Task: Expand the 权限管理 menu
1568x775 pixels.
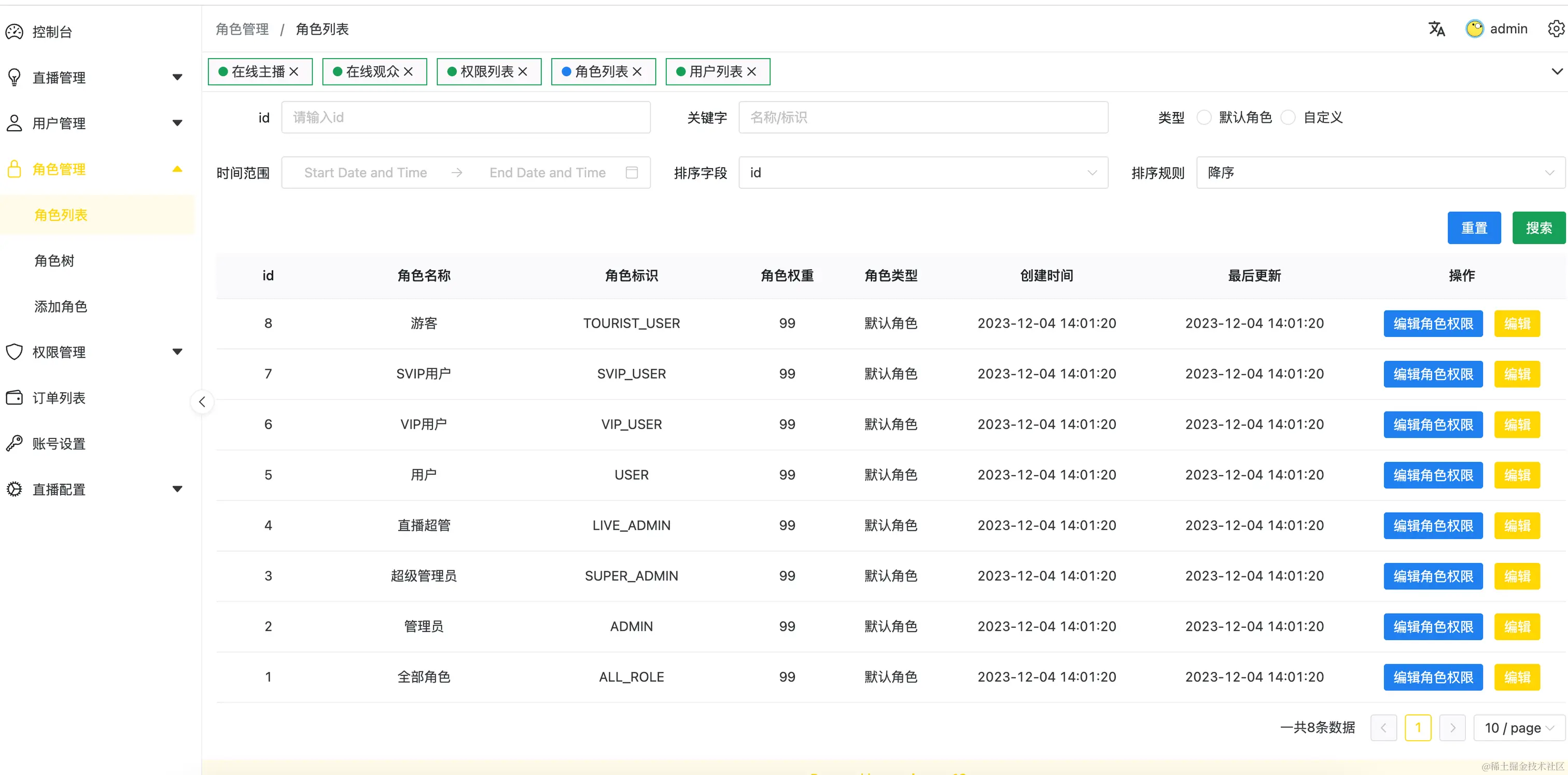Action: tap(177, 351)
